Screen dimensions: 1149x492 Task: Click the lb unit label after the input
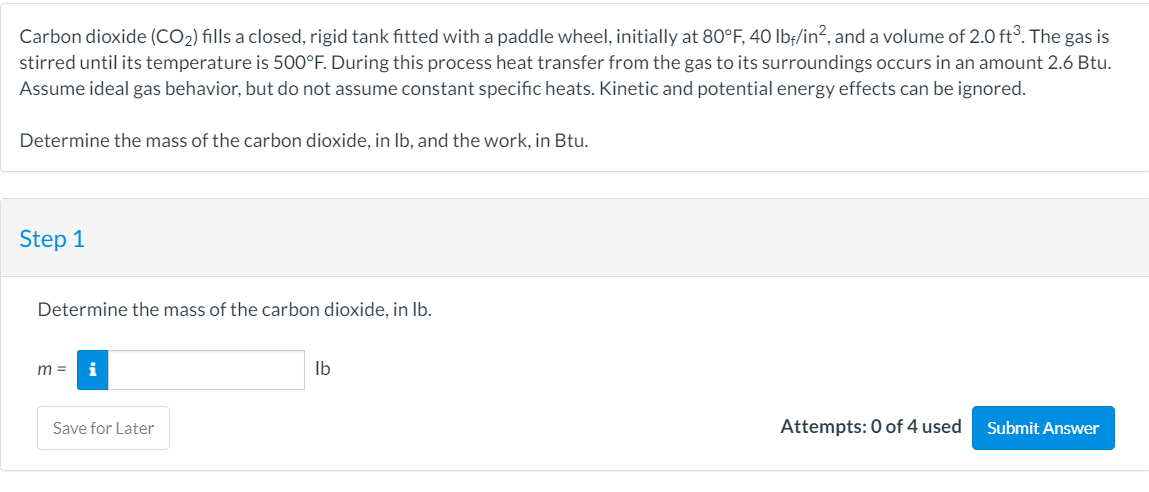(x=322, y=369)
